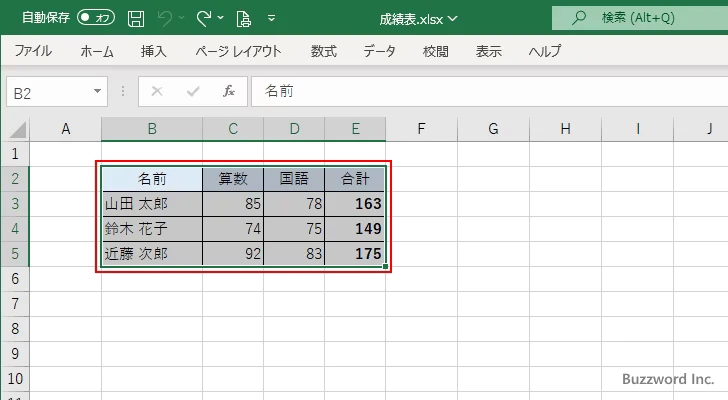Select column F header
The height and width of the screenshot is (400, 728).
point(421,129)
